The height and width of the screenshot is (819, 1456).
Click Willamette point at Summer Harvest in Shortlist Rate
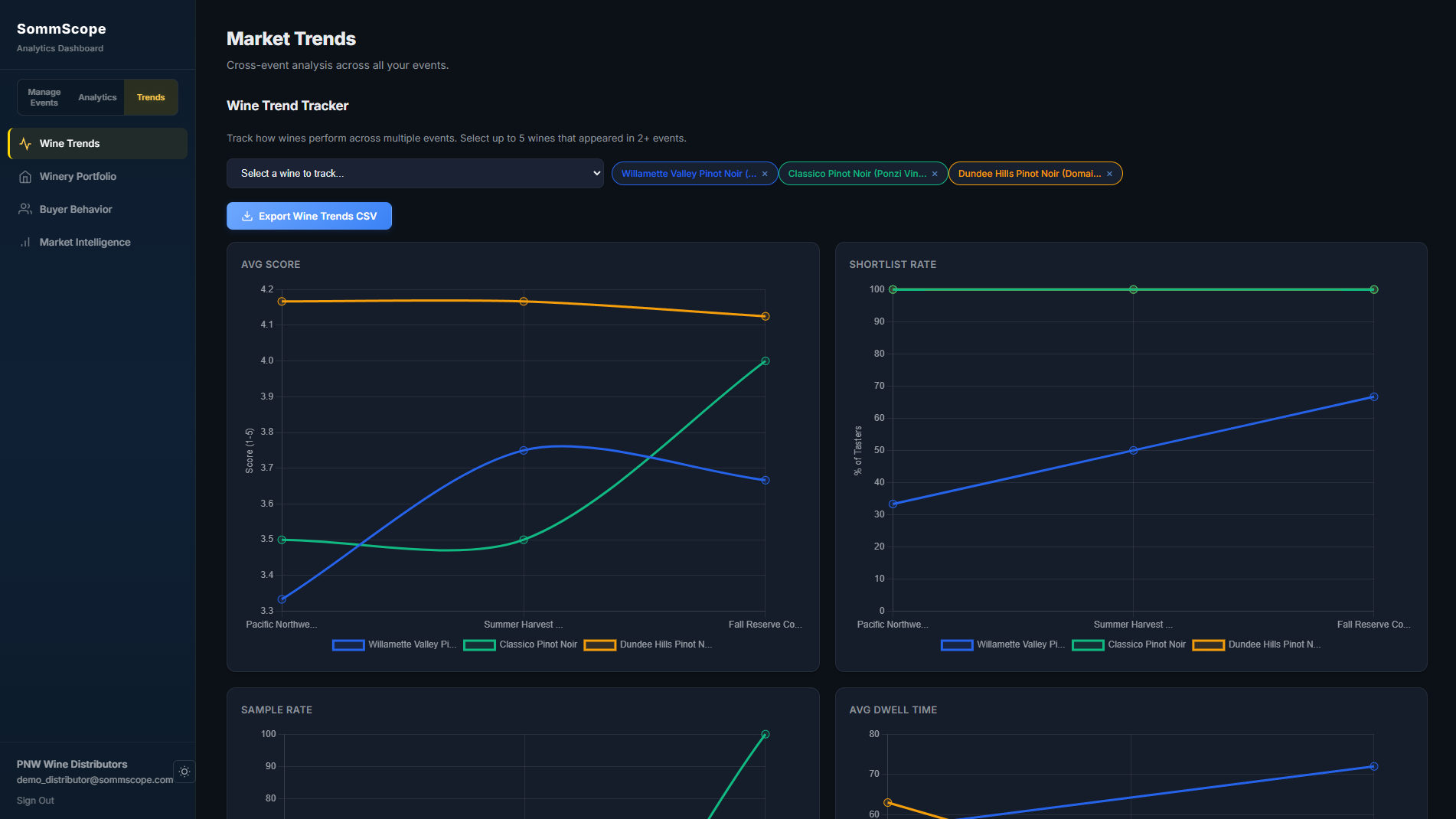point(1134,451)
